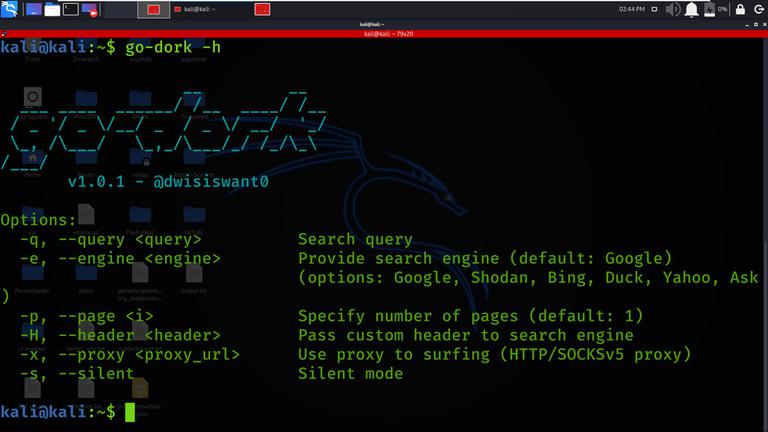Image resolution: width=768 pixels, height=432 pixels.
Task: Click the go-dork -h command text
Action: (173, 48)
